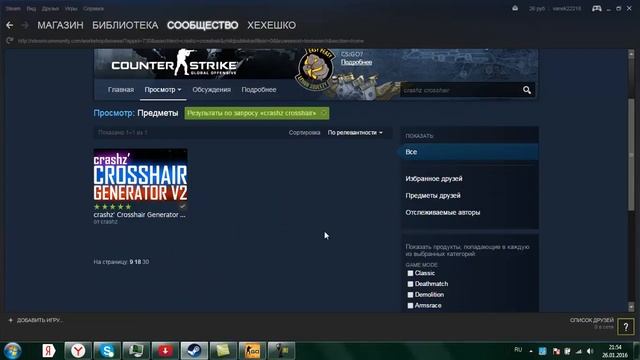
Task: Click the search magnifier in the workshop
Action: pyautogui.click(x=527, y=90)
